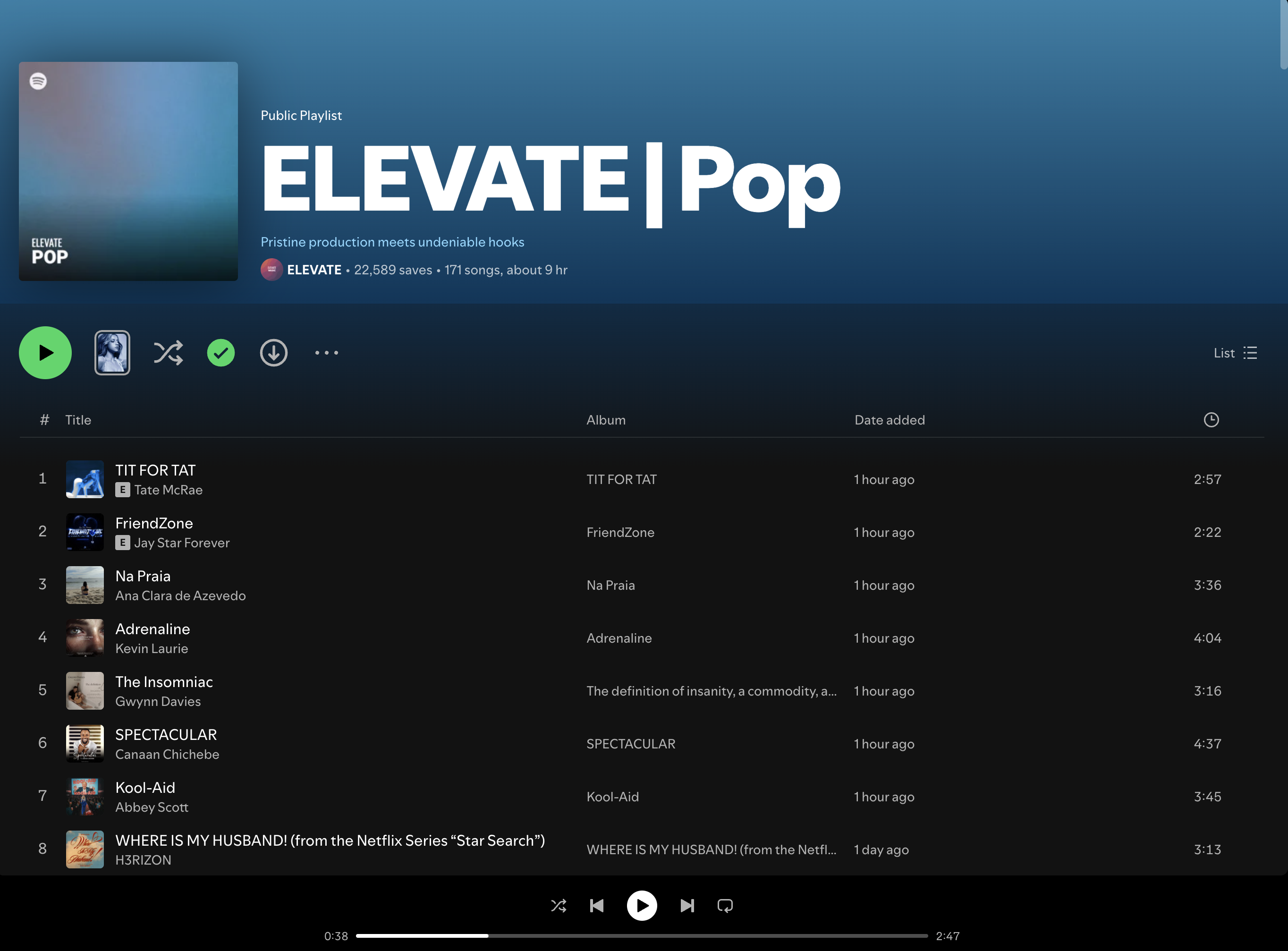Toggle repeat in the player bar
The height and width of the screenshot is (951, 1288).
[725, 906]
